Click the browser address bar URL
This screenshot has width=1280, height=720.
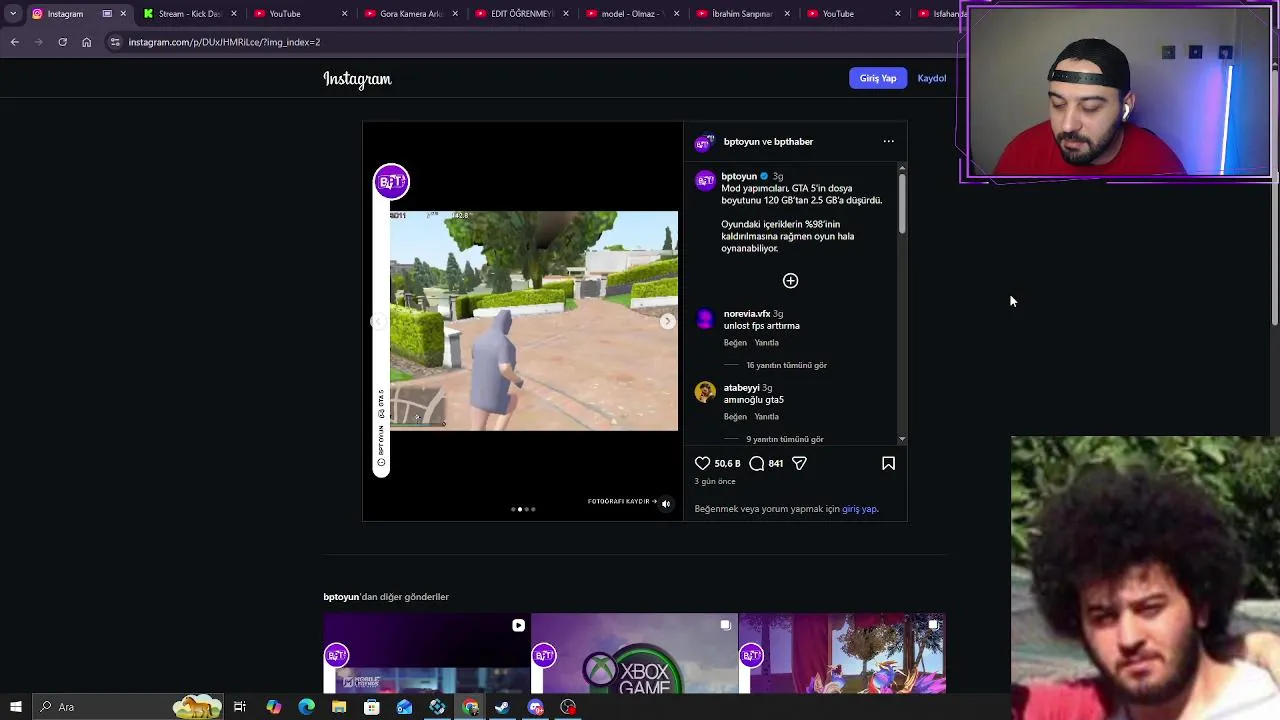[224, 42]
